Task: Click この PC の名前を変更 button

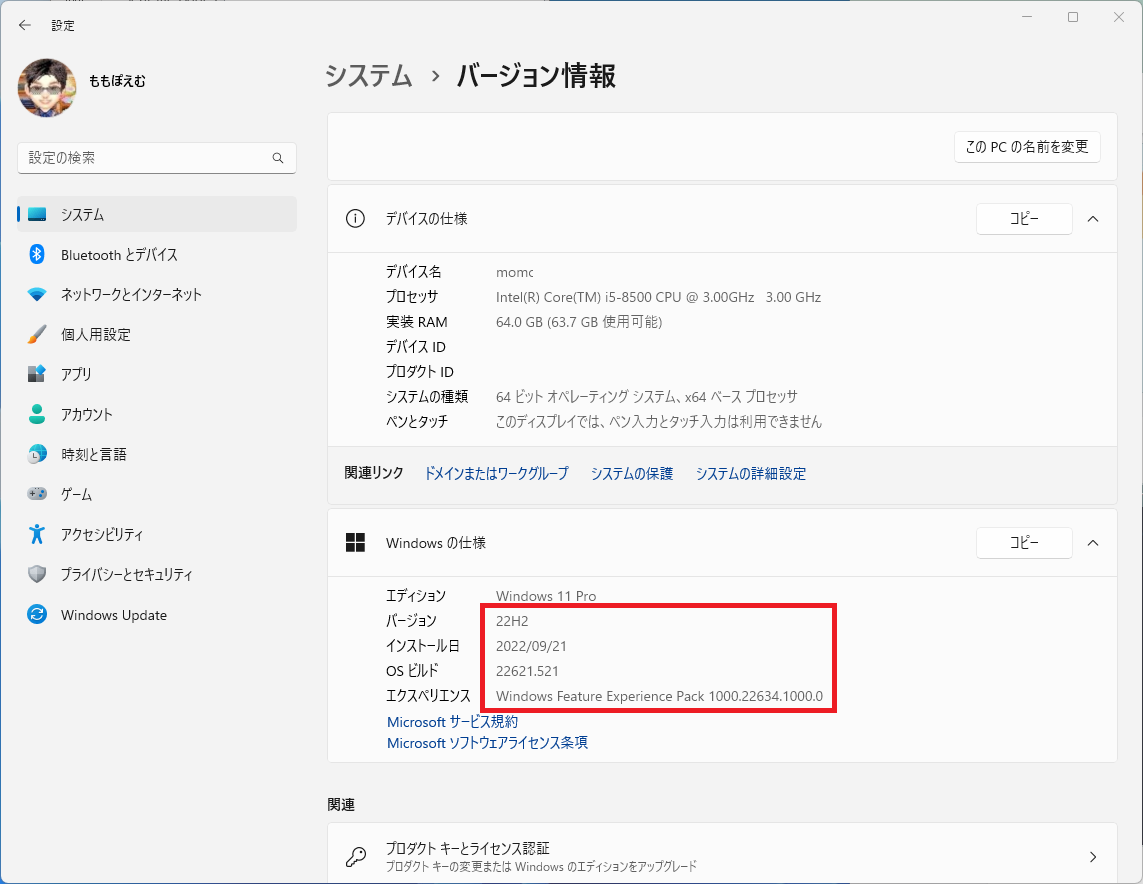Action: (x=1027, y=147)
